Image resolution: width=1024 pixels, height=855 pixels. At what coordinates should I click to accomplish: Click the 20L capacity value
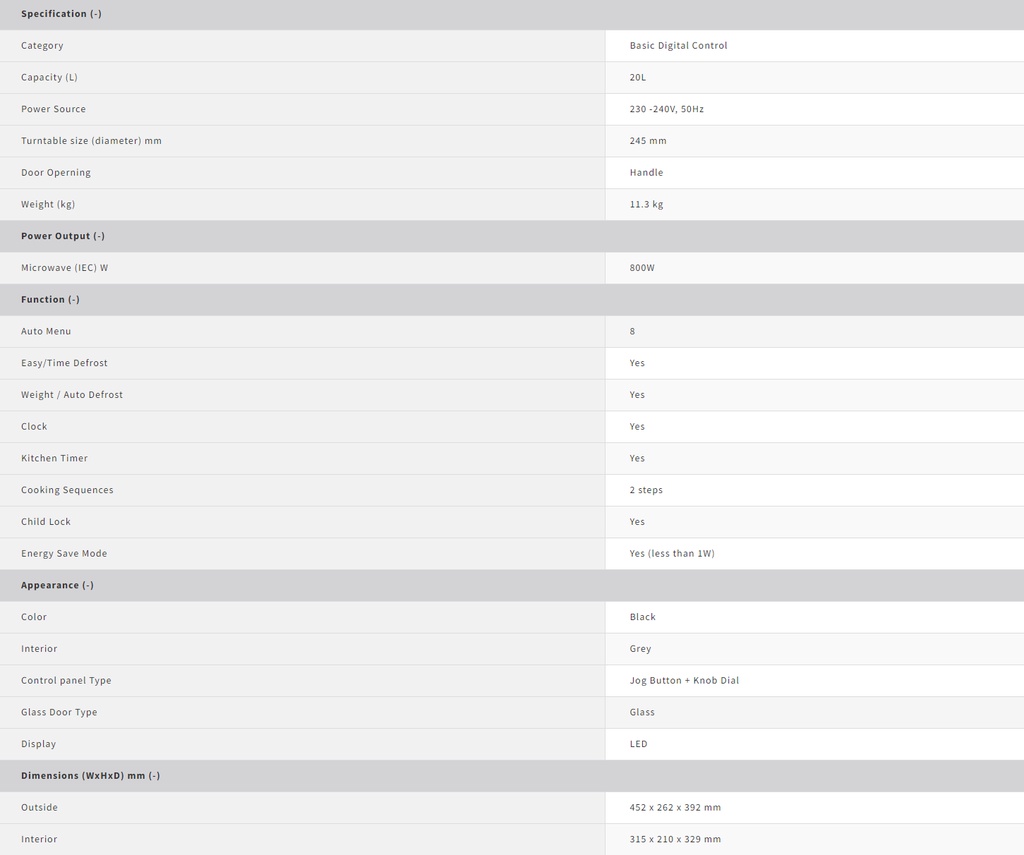638,78
